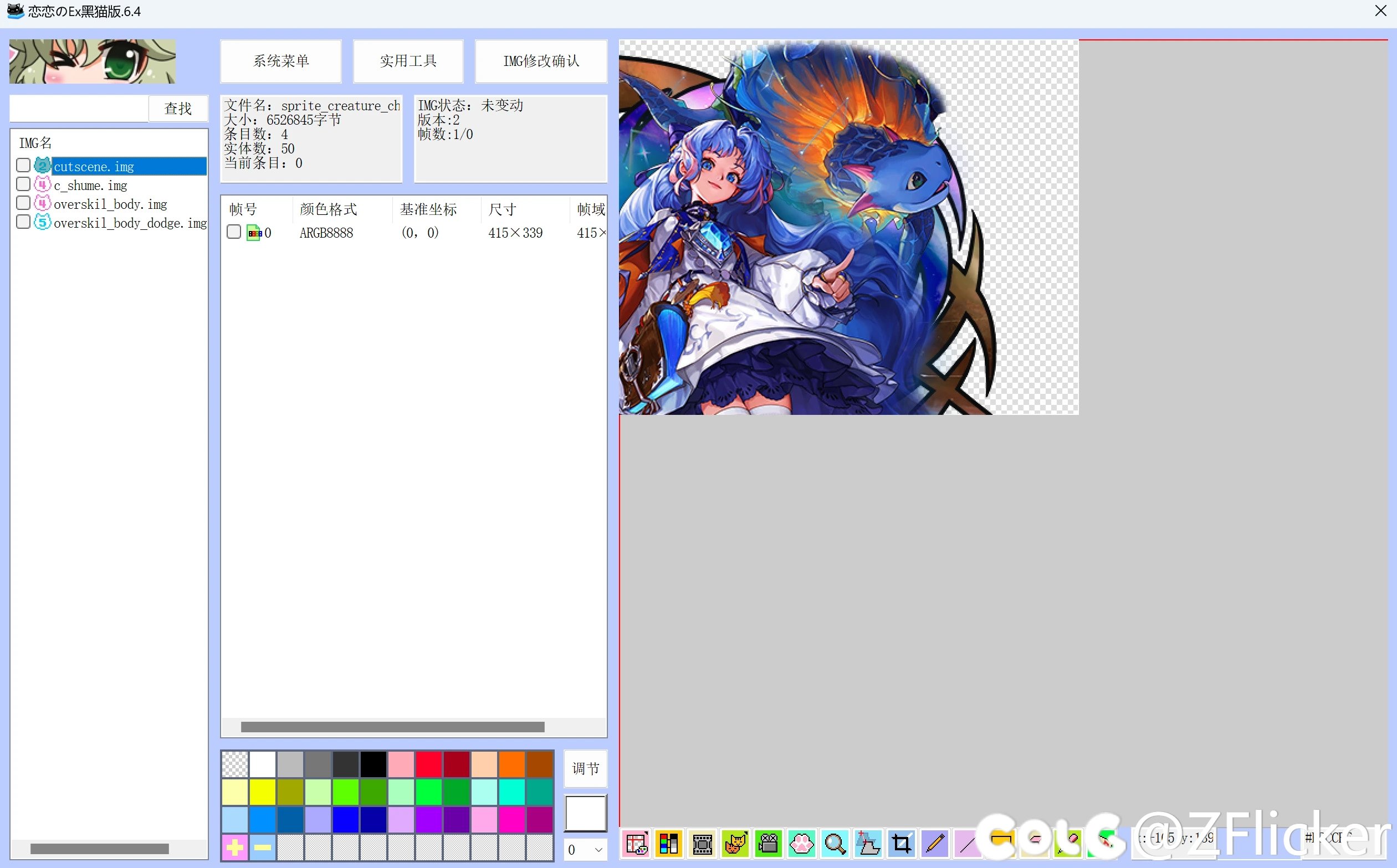Open the canvas grid settings tool
Viewport: 1397px width, 868px height.
tap(636, 843)
